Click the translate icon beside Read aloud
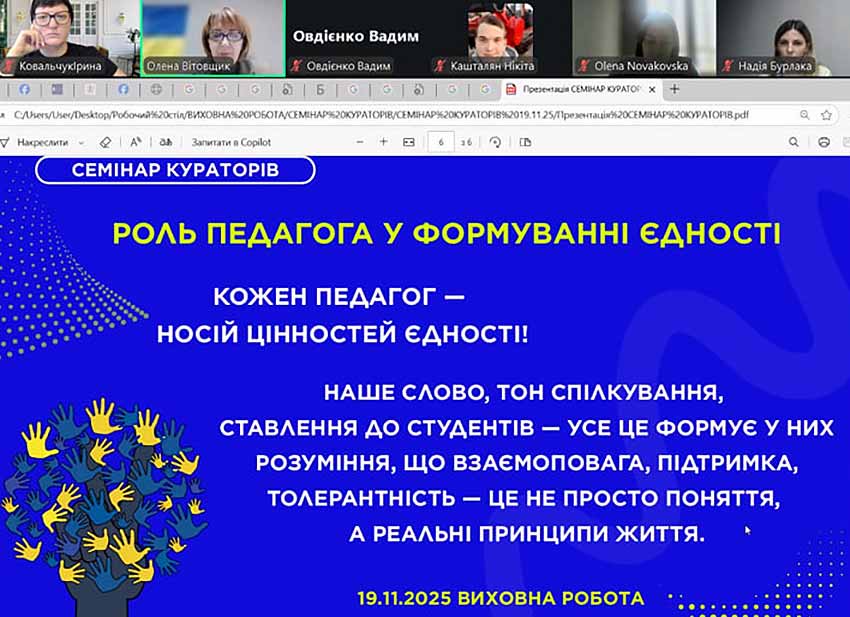This screenshot has width=850, height=617. point(166,142)
